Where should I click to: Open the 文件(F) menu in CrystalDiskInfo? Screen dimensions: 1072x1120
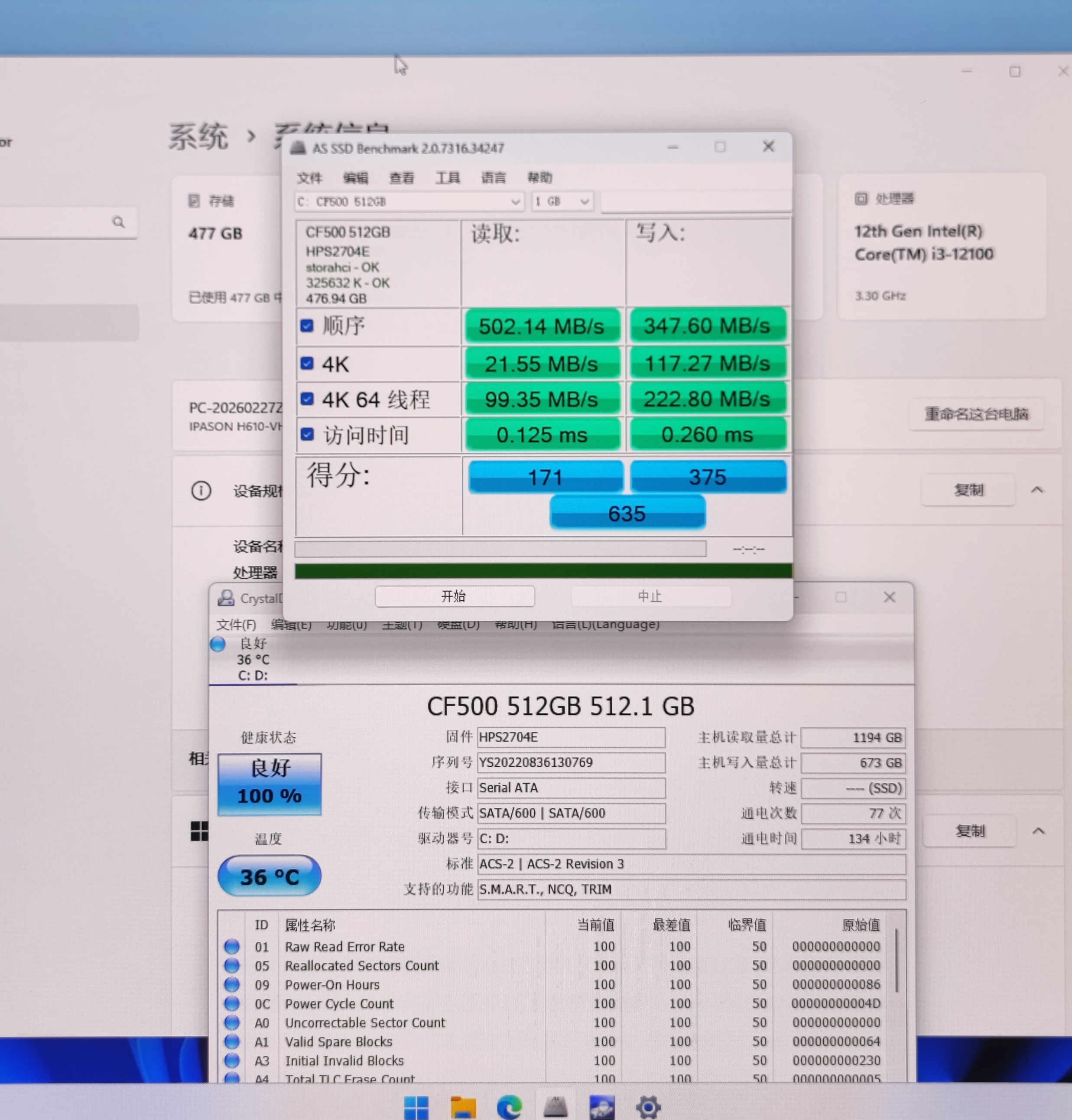click(236, 625)
